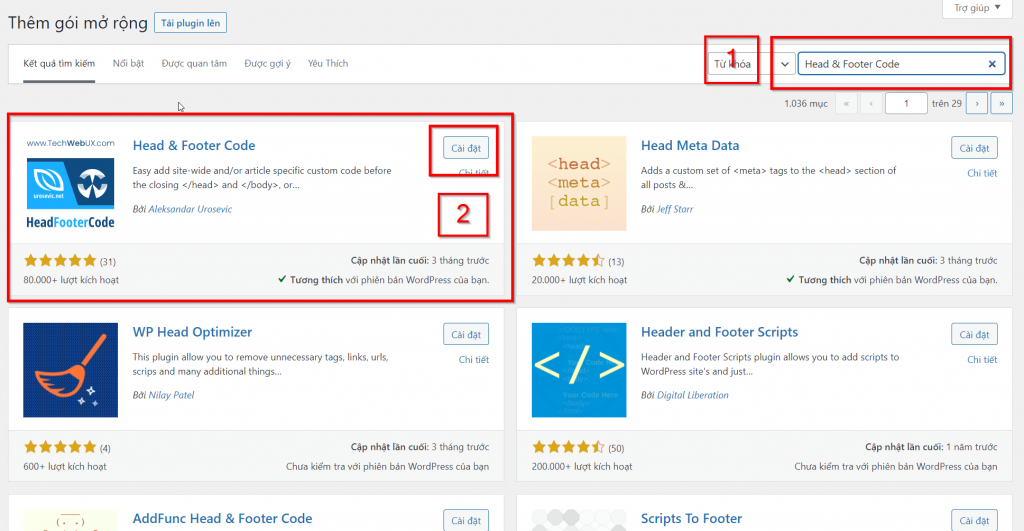
Task: Click the current page number field
Action: click(906, 103)
